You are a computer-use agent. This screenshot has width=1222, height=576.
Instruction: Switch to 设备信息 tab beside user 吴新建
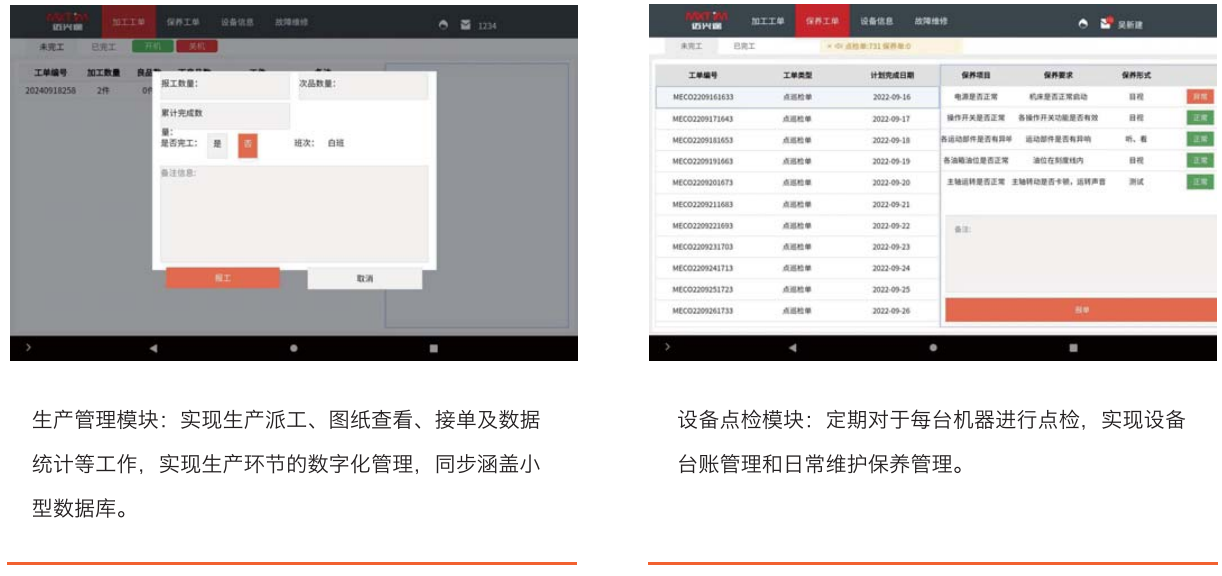pos(877,21)
